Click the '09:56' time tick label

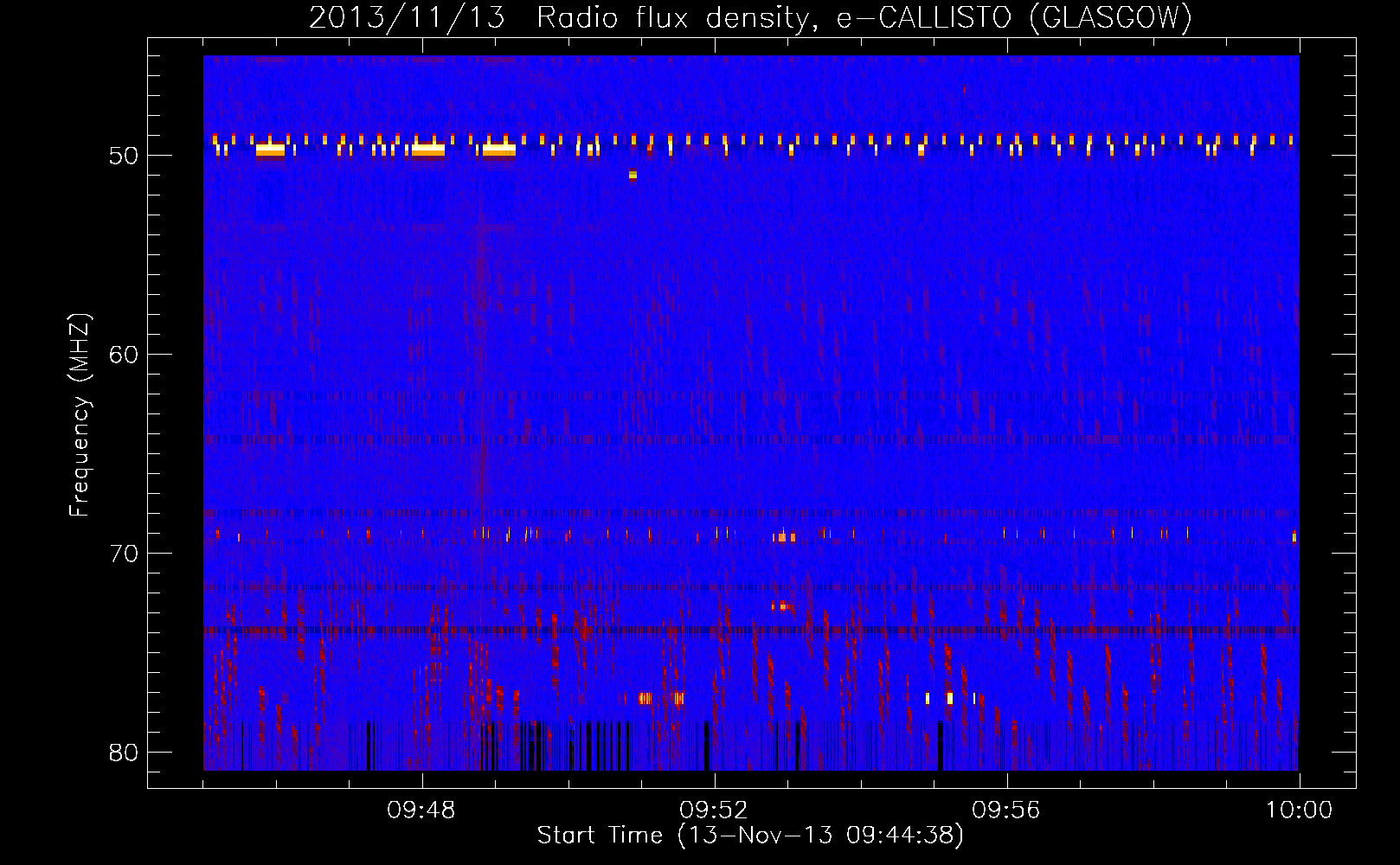pyautogui.click(x=1006, y=811)
